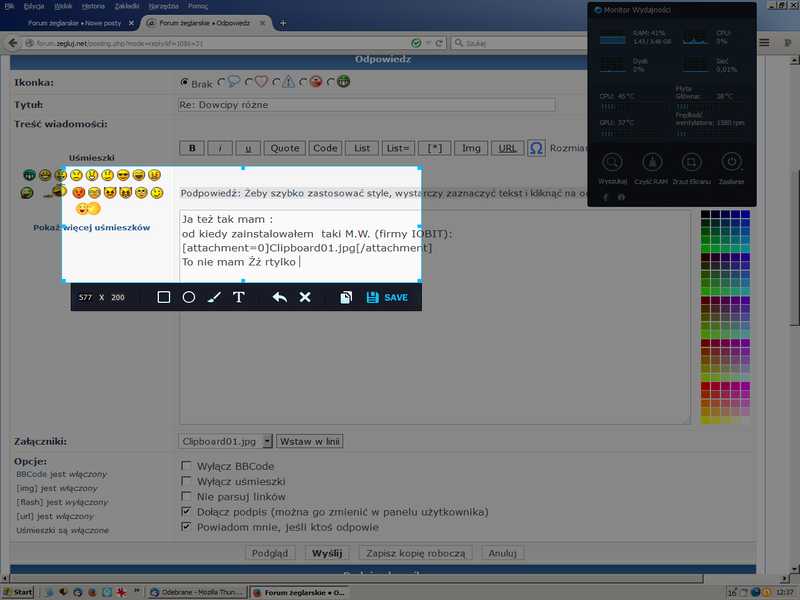
Task: Click SAVE to store the screenshot
Action: [x=388, y=297]
